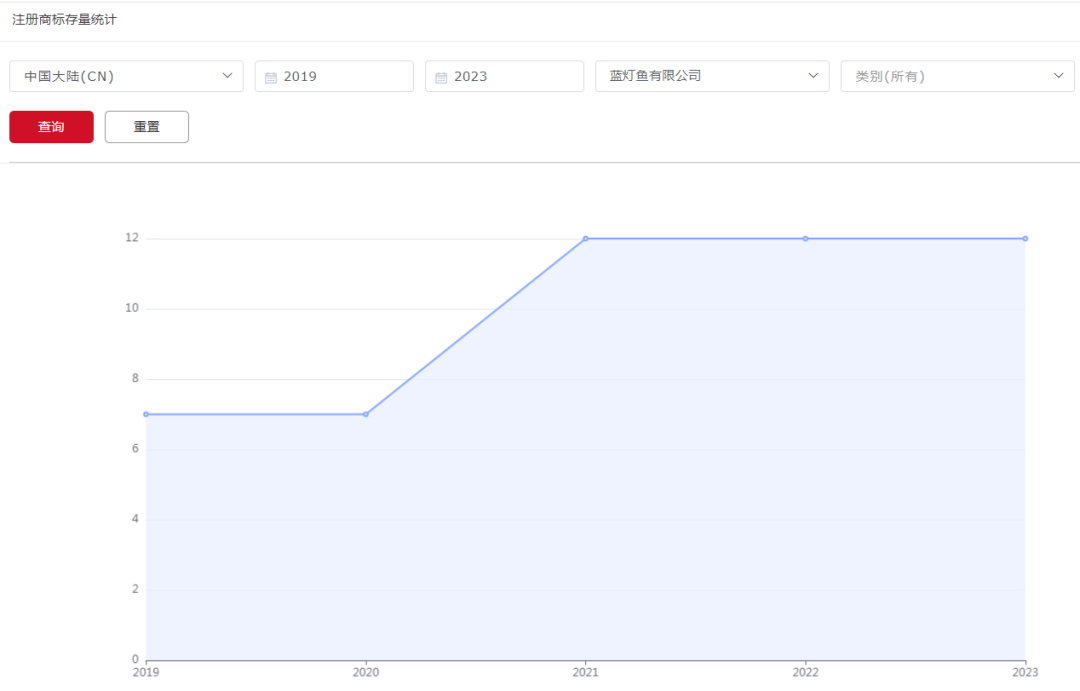
Task: Select the 2019 data point on the chart
Action: (x=146, y=414)
